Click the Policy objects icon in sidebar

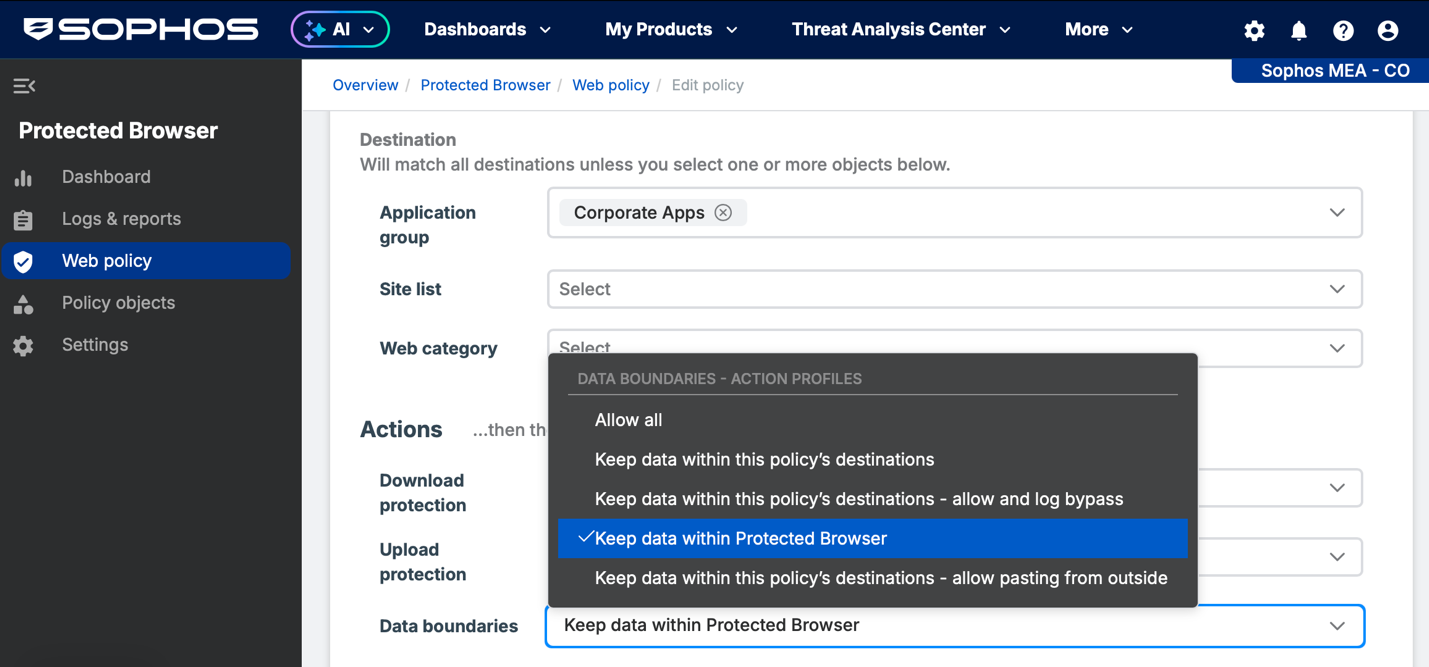23,303
